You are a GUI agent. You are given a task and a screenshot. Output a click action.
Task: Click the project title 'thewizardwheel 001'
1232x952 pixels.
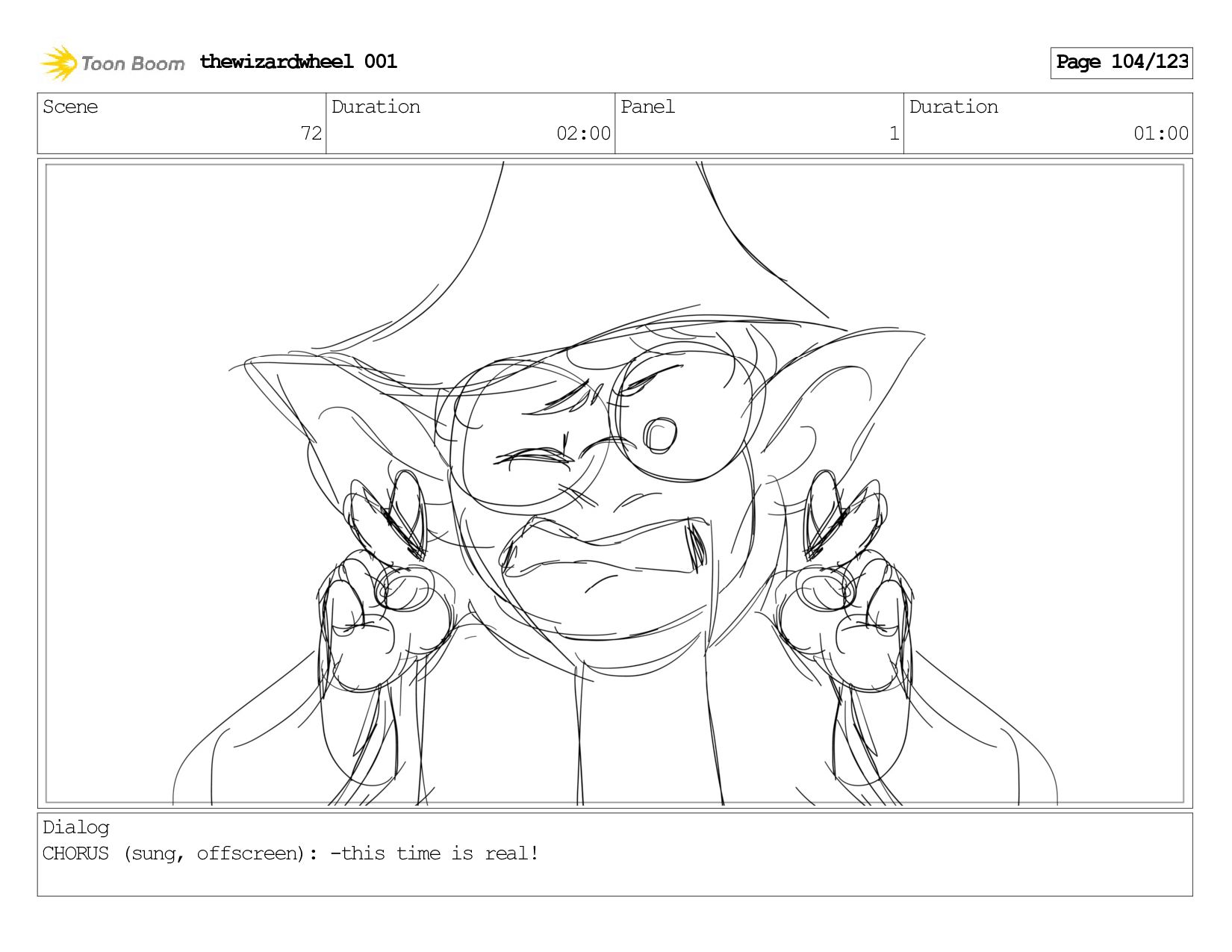pyautogui.click(x=299, y=61)
